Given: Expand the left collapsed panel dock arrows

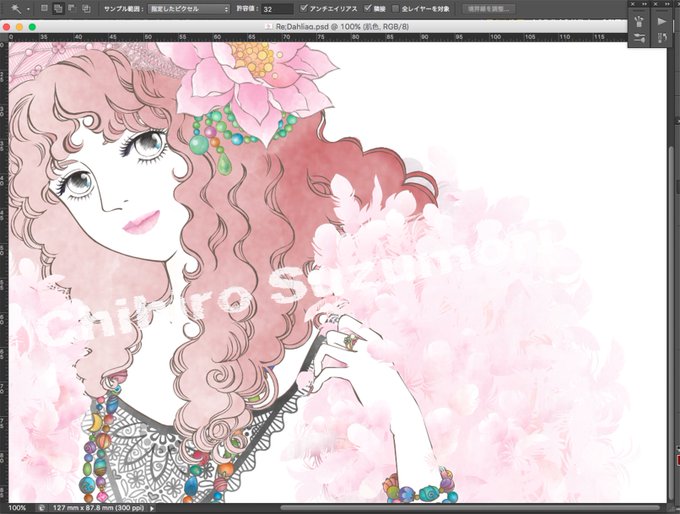Looking at the screenshot, I should 644,3.
